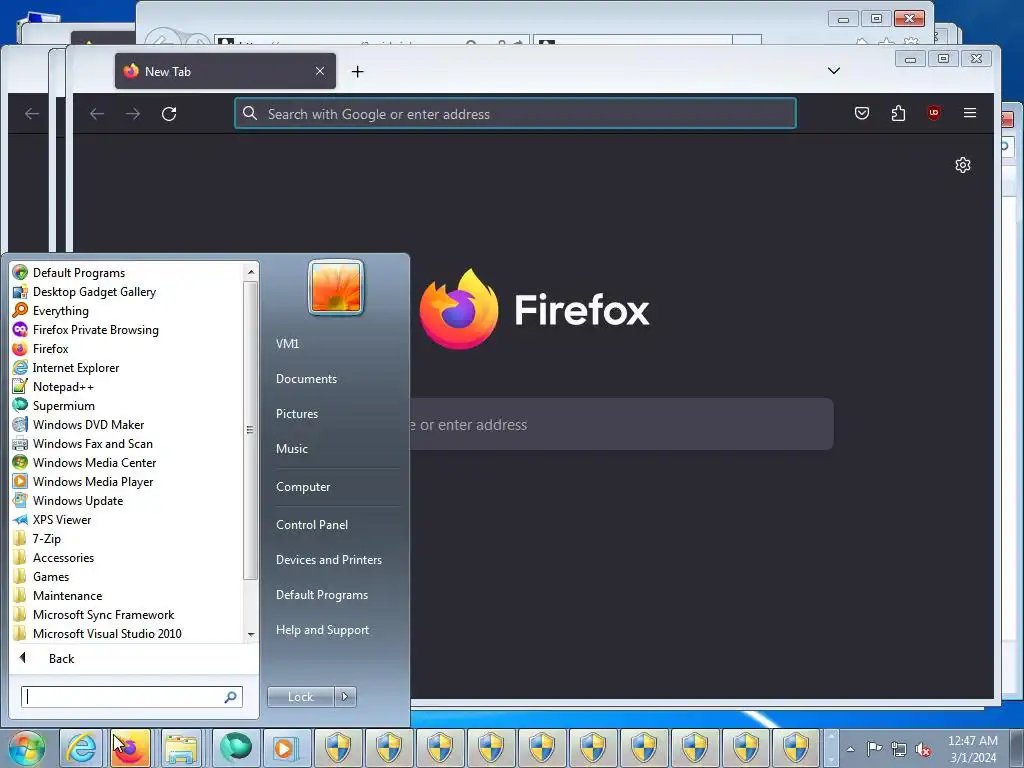Open Windows Media Player taskbar icon
Viewport: 1024px width, 768px height.
pyautogui.click(x=285, y=748)
